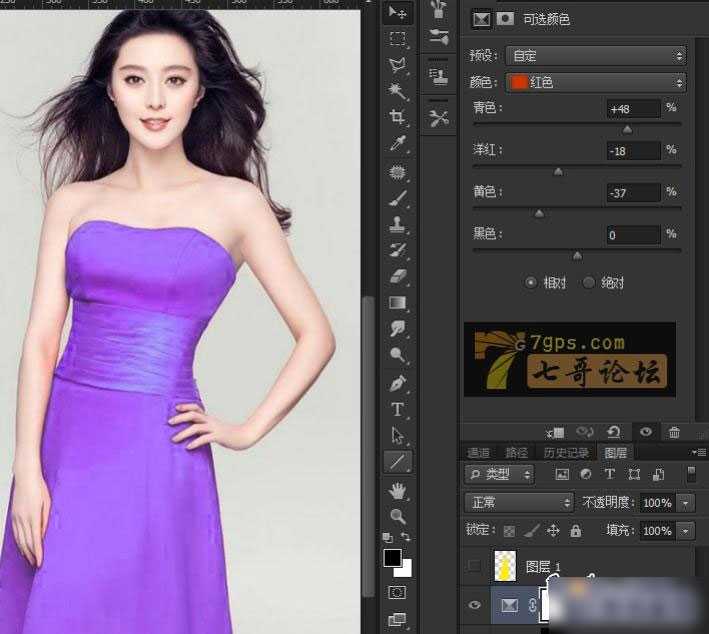Open the 填充 fill slider arrow
The height and width of the screenshot is (634, 709).
[685, 531]
